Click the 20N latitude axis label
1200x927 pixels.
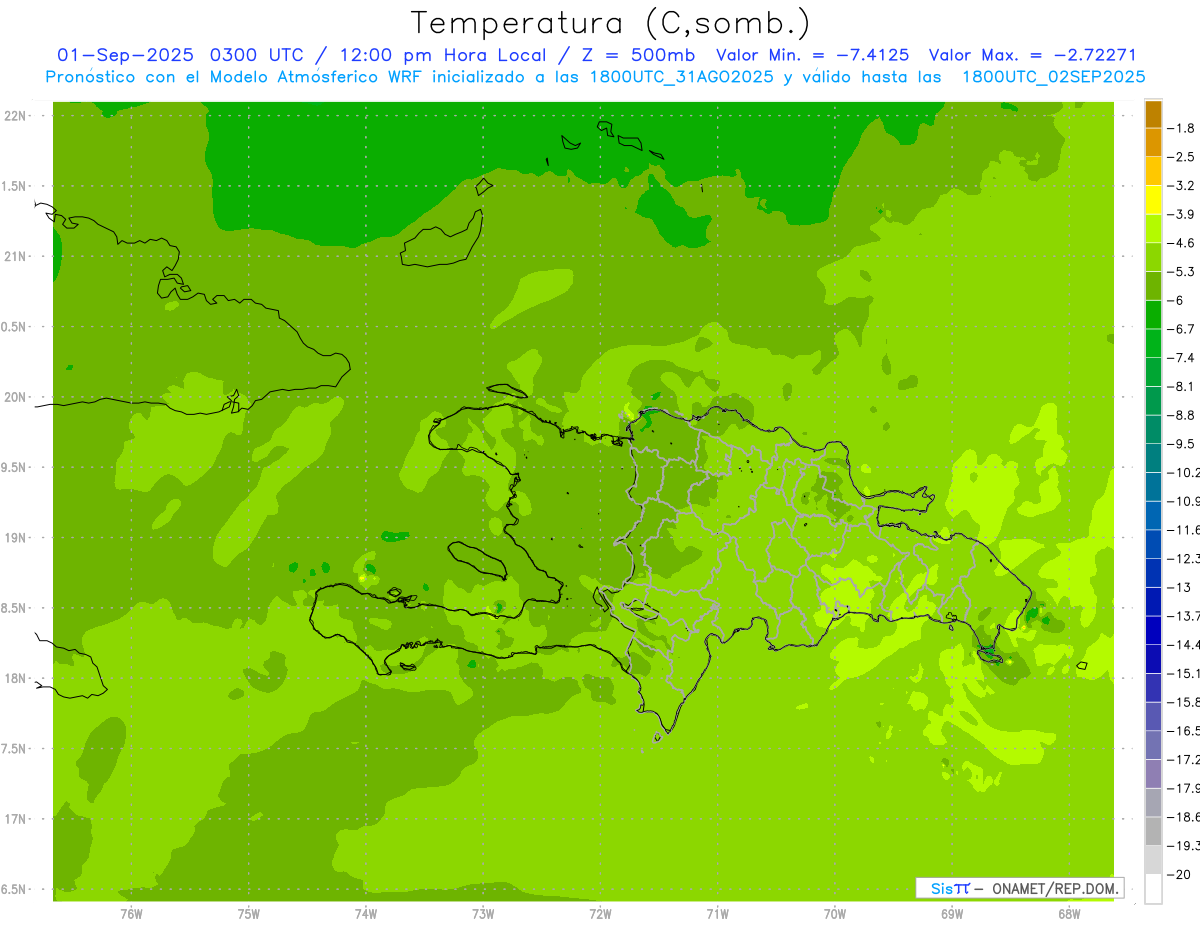coord(16,397)
